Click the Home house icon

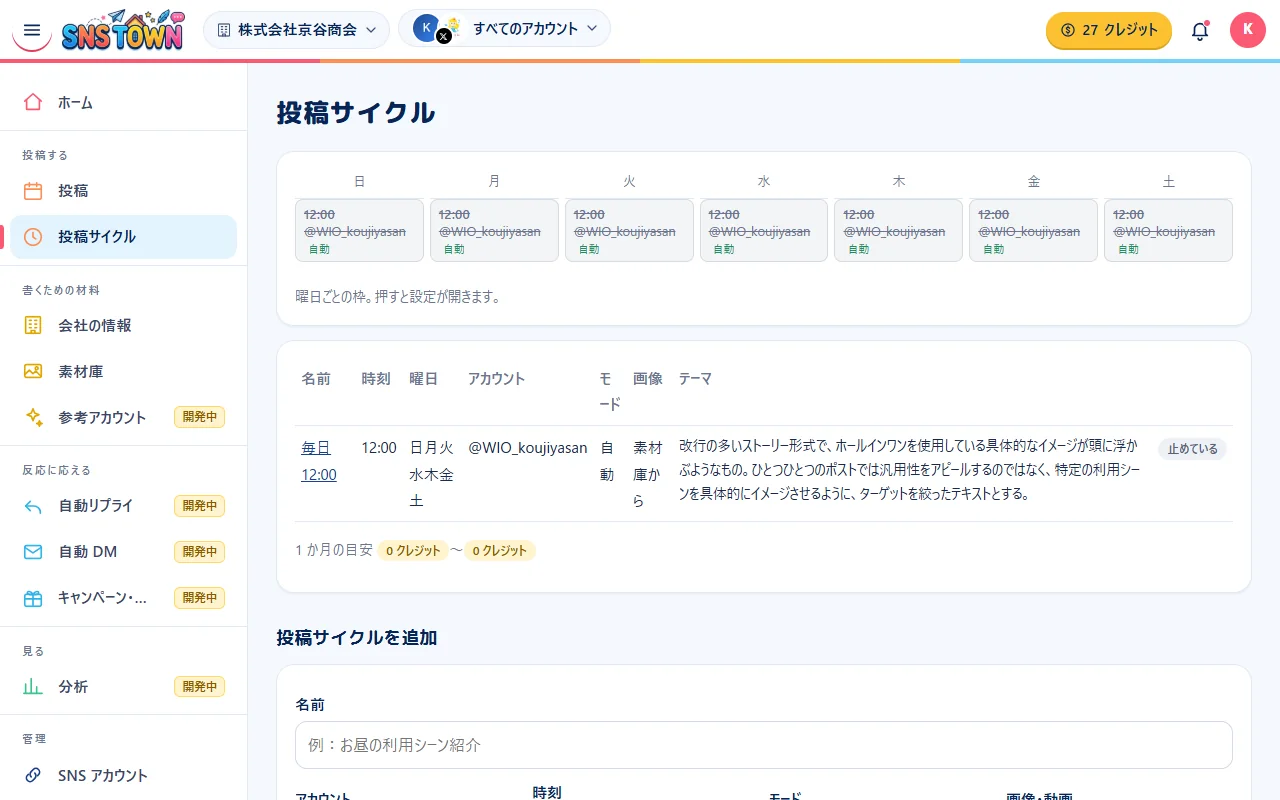click(33, 102)
